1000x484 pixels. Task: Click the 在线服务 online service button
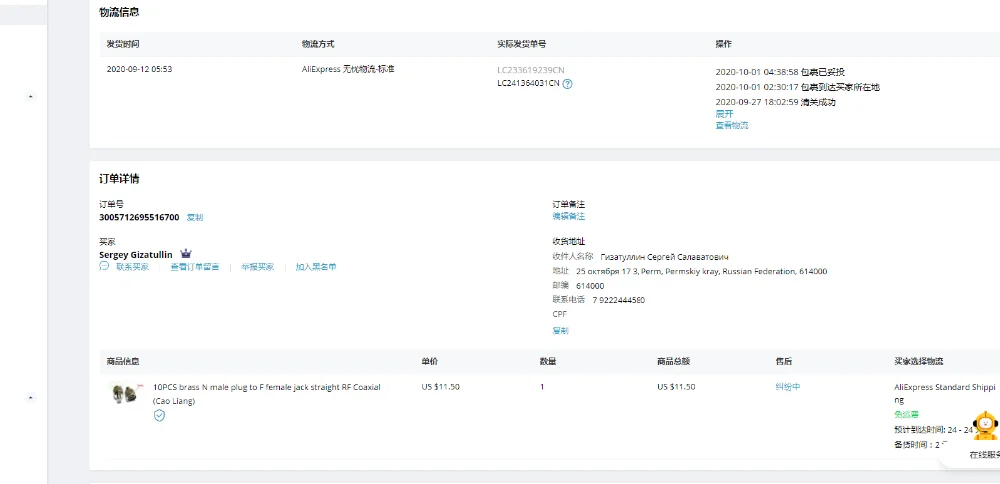pos(984,455)
